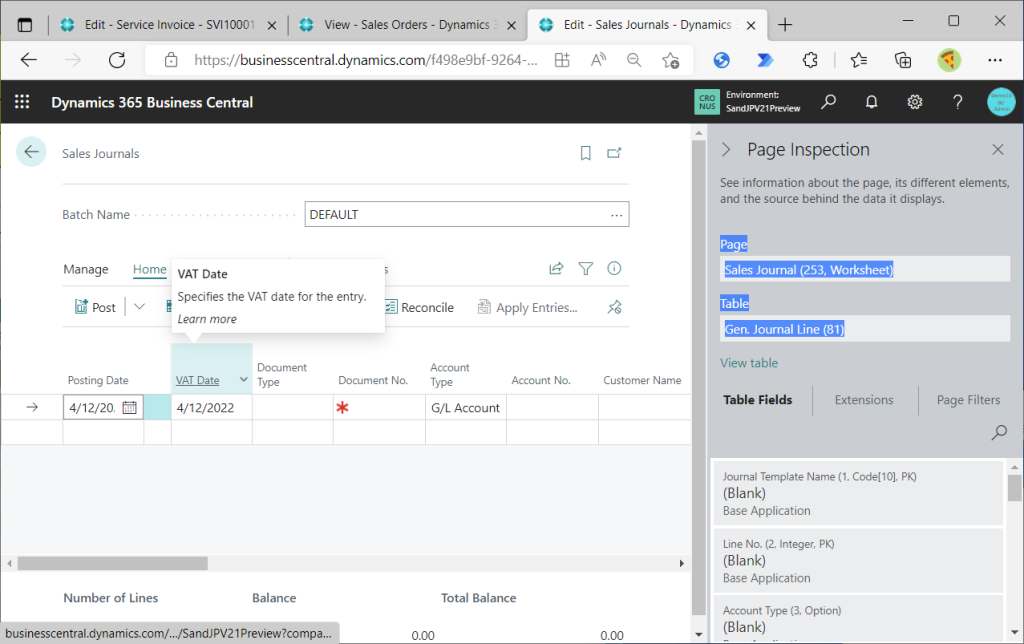Click Apply Entries action
Viewport: 1024px width, 644px height.
click(x=528, y=307)
